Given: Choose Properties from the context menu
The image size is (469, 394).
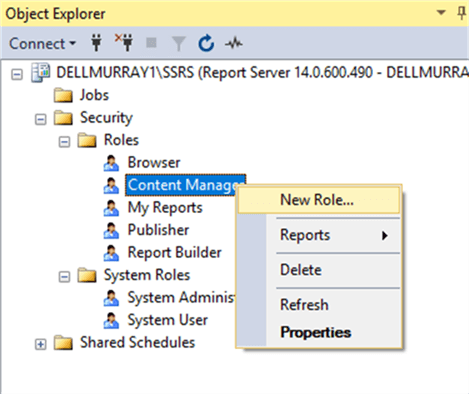Looking at the screenshot, I should [319, 332].
